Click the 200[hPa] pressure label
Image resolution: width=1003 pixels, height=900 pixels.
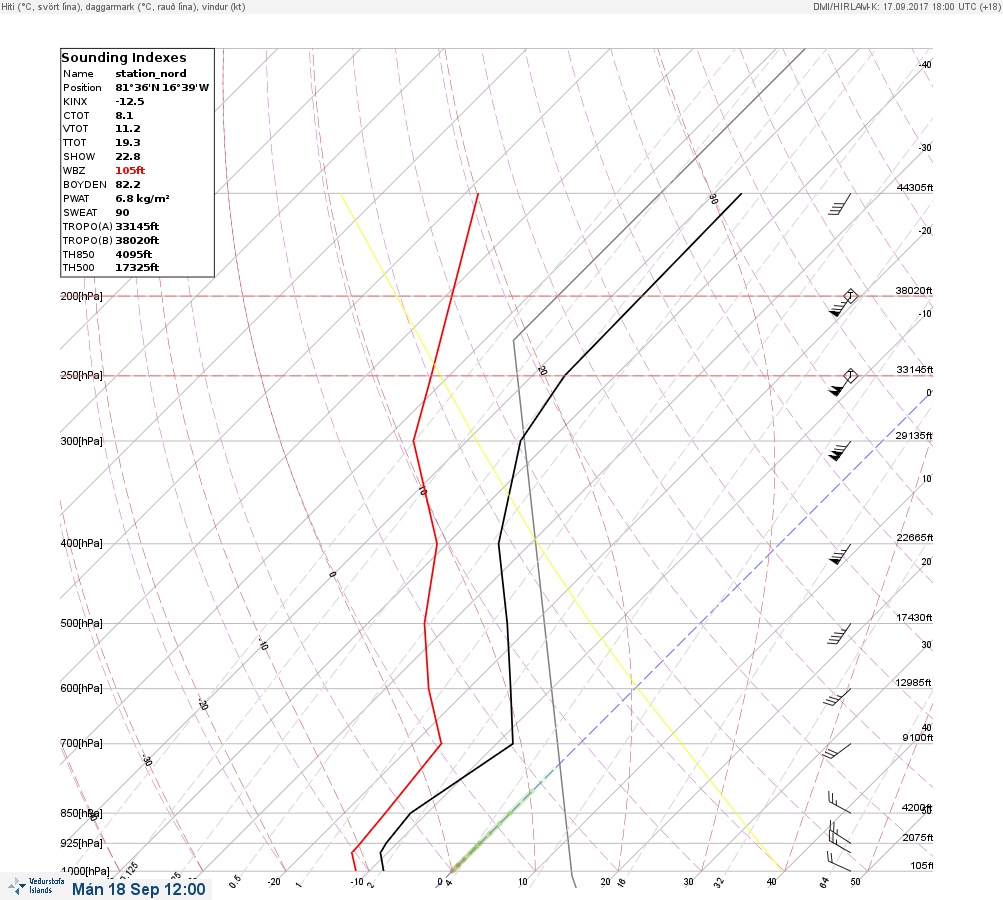tap(81, 296)
